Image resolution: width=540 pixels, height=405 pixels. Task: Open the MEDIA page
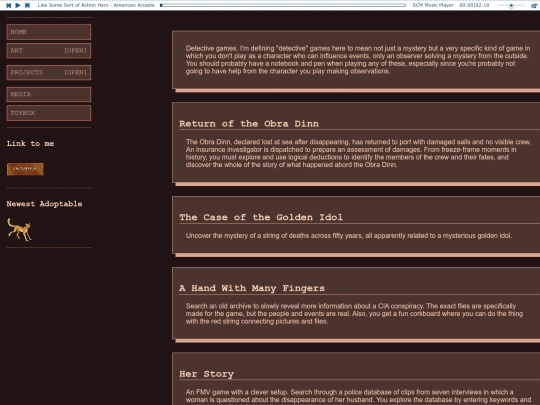coord(49,94)
